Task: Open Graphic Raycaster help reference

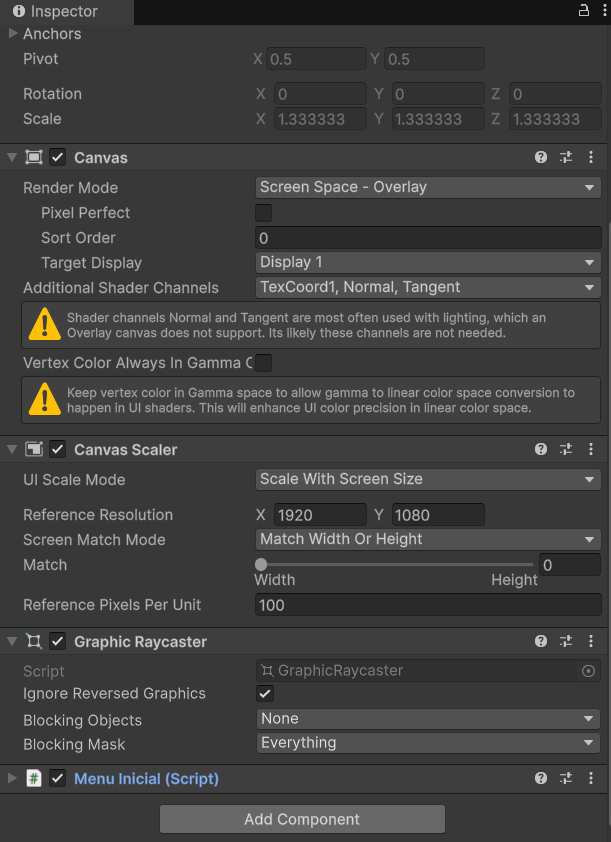Action: (541, 641)
